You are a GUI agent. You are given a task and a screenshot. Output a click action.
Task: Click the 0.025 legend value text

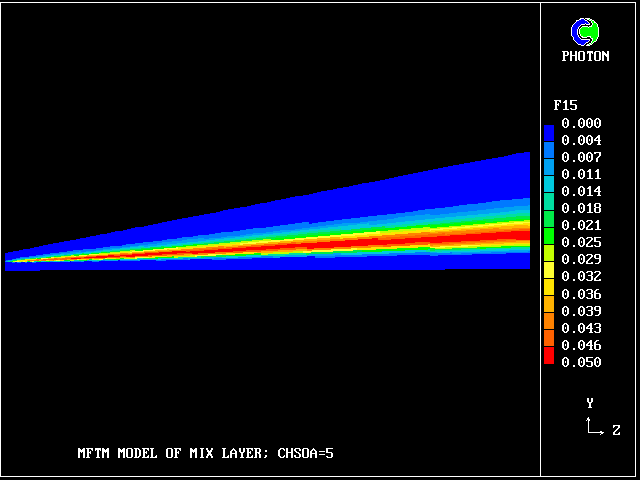coord(581,242)
